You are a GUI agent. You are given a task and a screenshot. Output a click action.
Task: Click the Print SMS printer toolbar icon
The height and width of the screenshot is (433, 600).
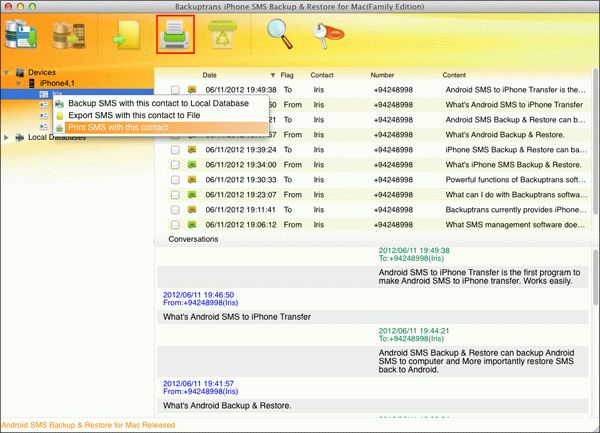175,34
